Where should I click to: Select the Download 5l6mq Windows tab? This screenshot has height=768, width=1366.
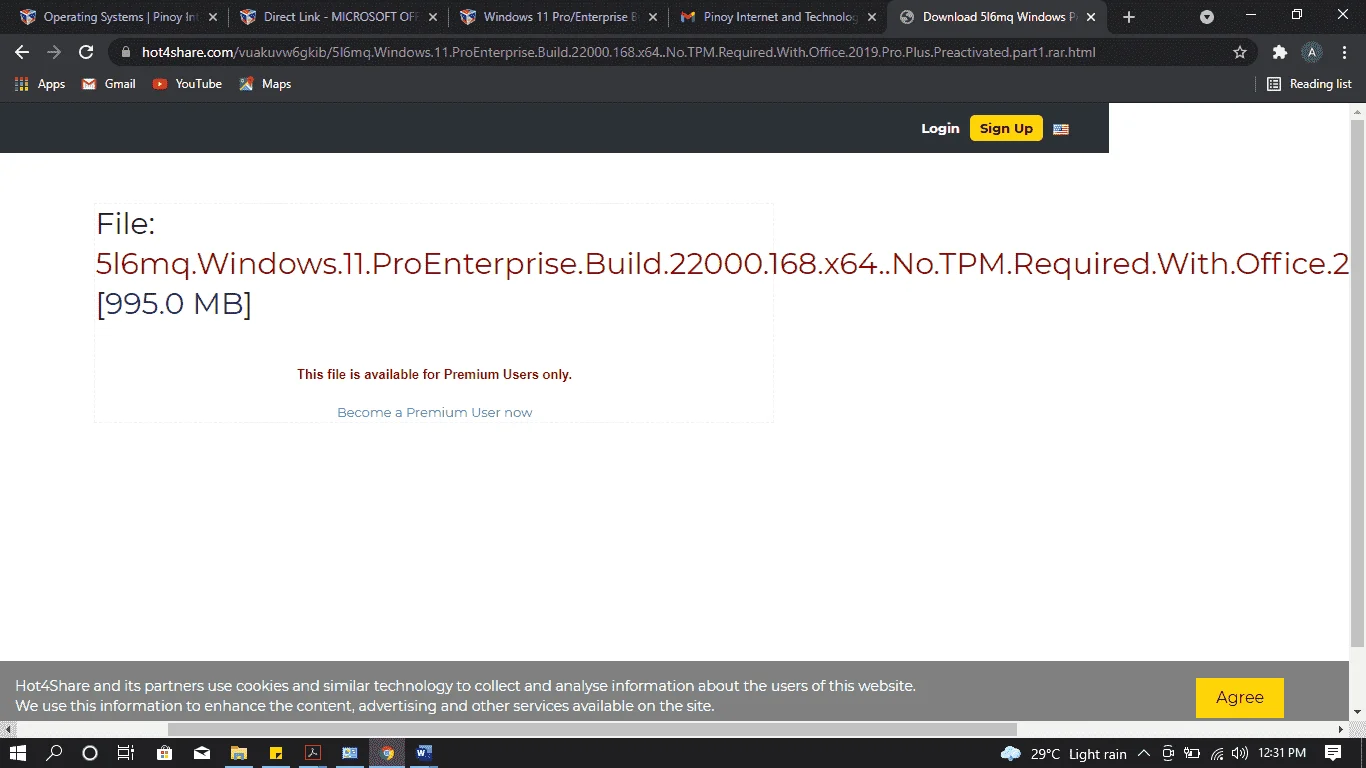[x=998, y=17]
